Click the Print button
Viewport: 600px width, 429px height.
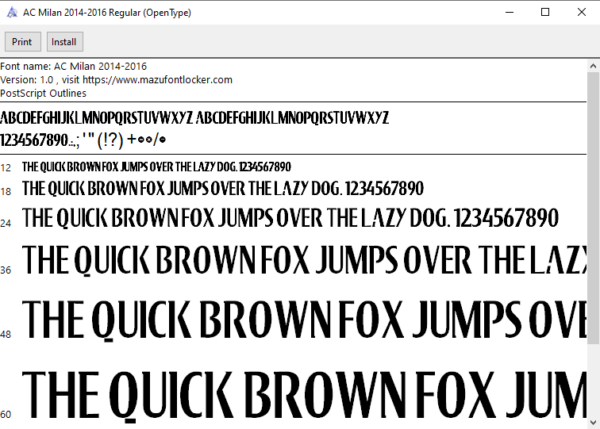(x=23, y=42)
